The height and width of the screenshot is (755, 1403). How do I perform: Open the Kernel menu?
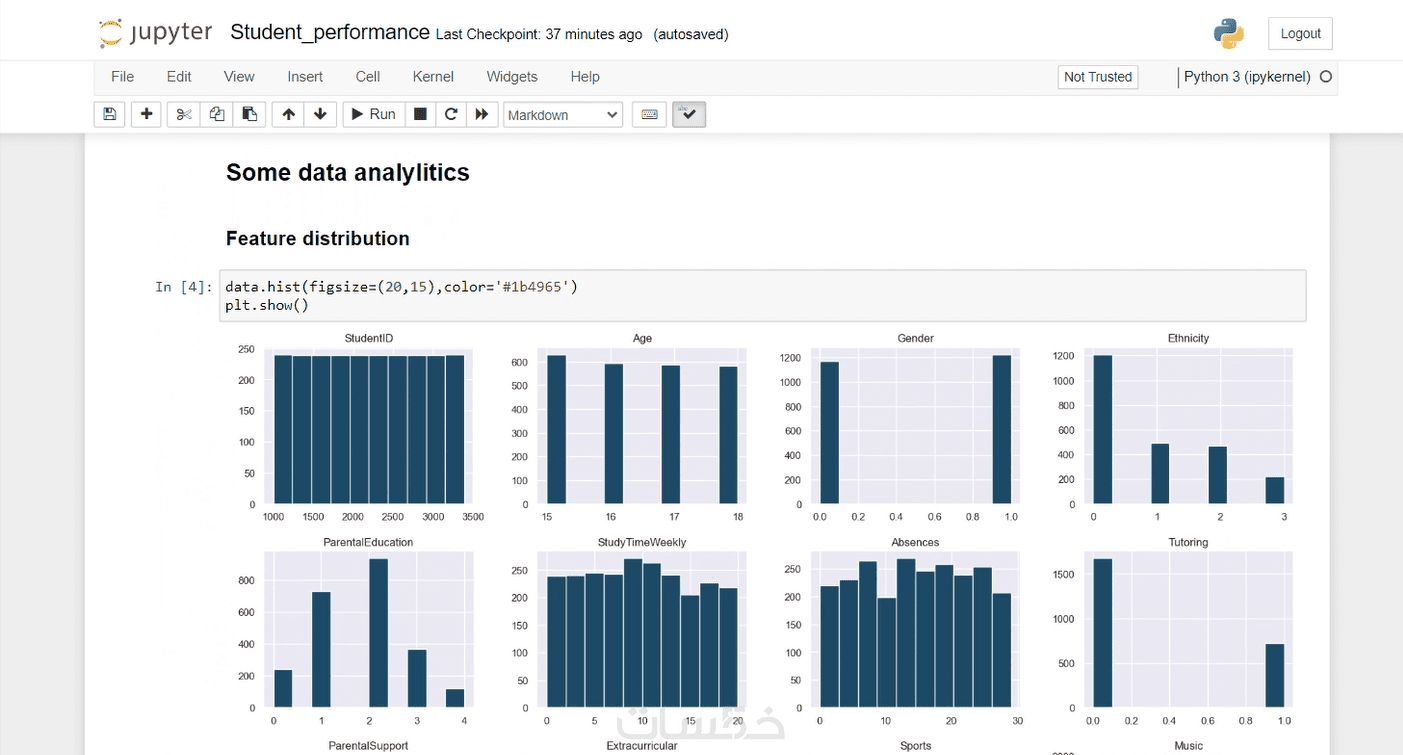(433, 77)
